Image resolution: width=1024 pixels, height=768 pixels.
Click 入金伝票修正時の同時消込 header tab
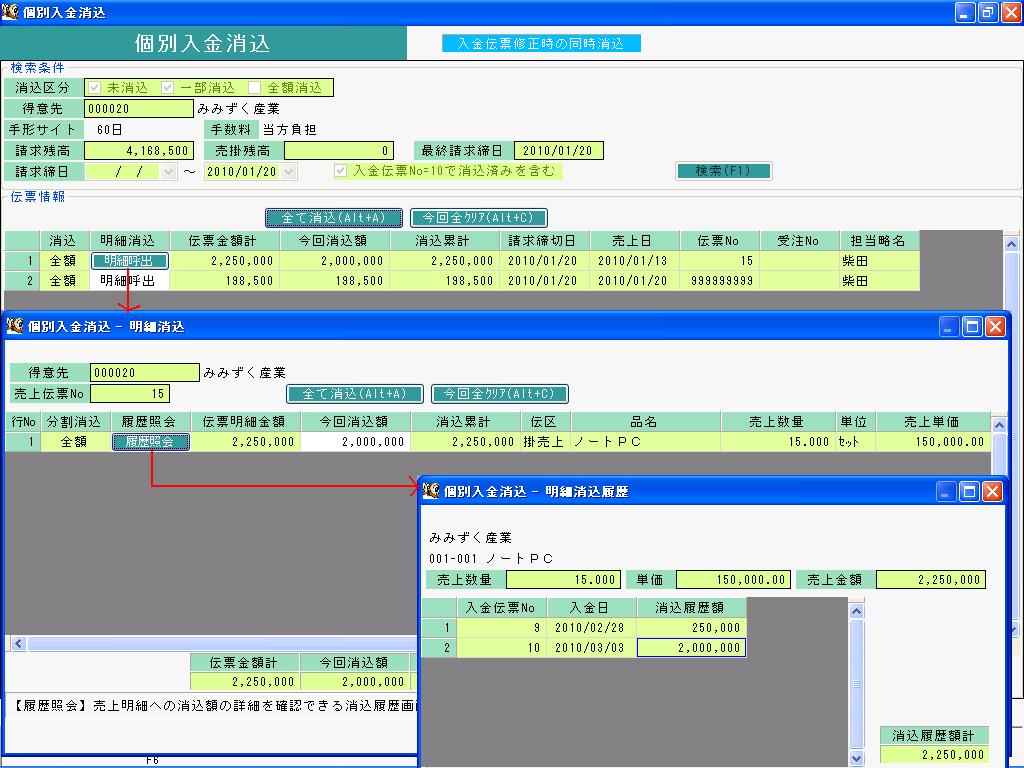coord(541,44)
